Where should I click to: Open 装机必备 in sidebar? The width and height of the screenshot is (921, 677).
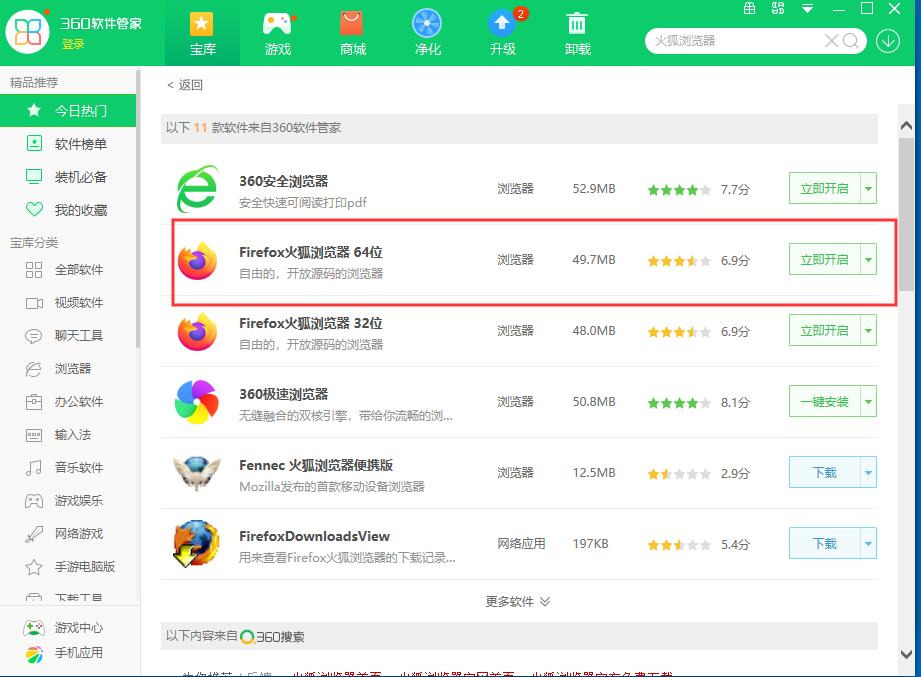[x=68, y=177]
